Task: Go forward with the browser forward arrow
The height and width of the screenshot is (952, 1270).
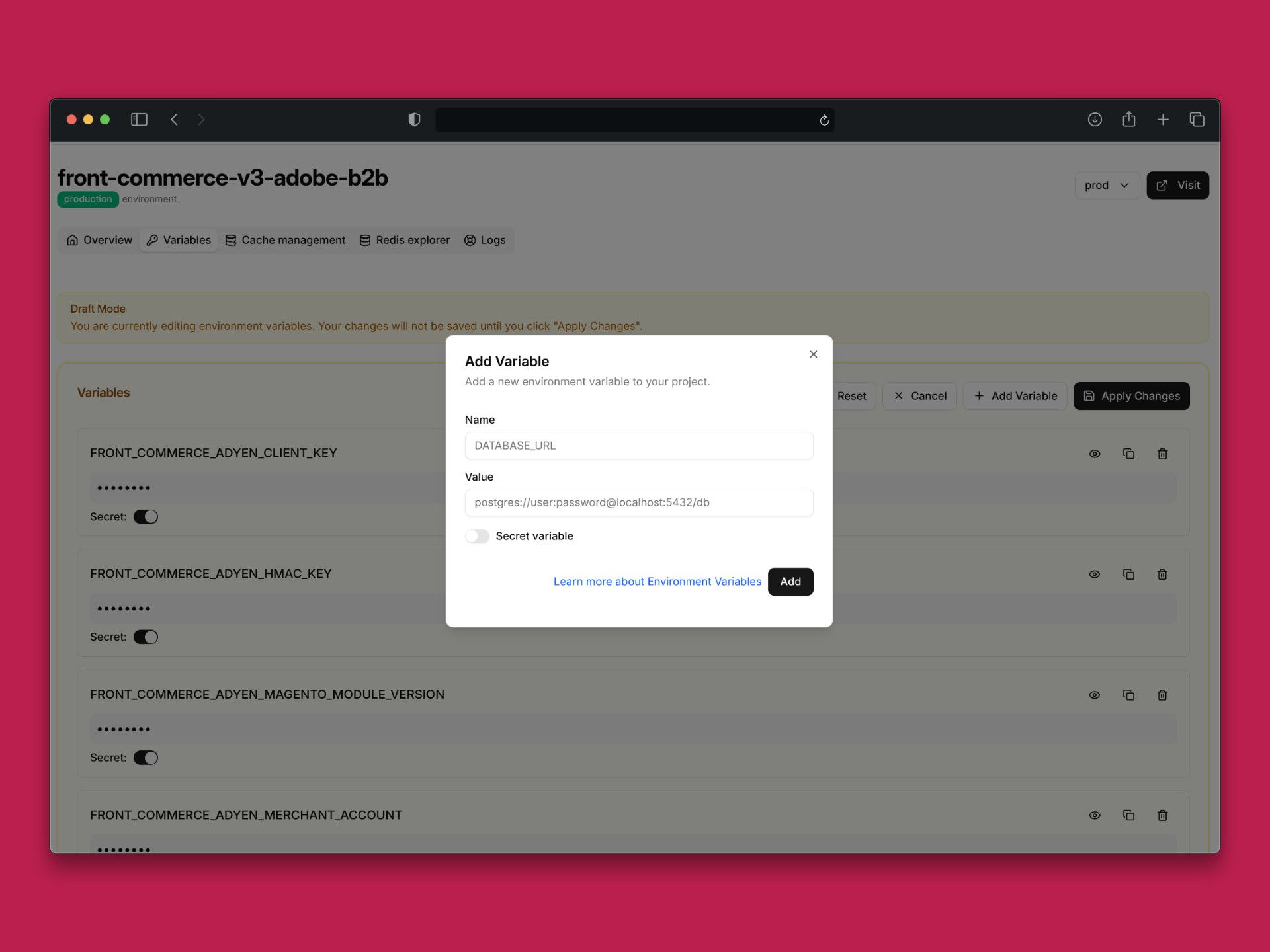Action: tap(201, 120)
